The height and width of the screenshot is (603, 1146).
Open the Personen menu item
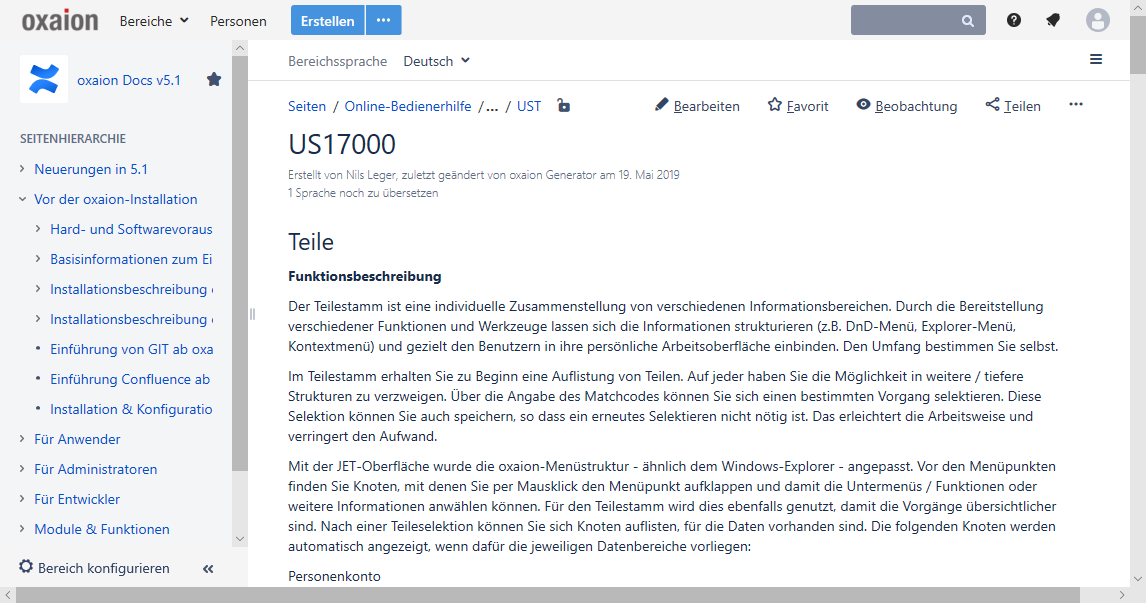238,21
